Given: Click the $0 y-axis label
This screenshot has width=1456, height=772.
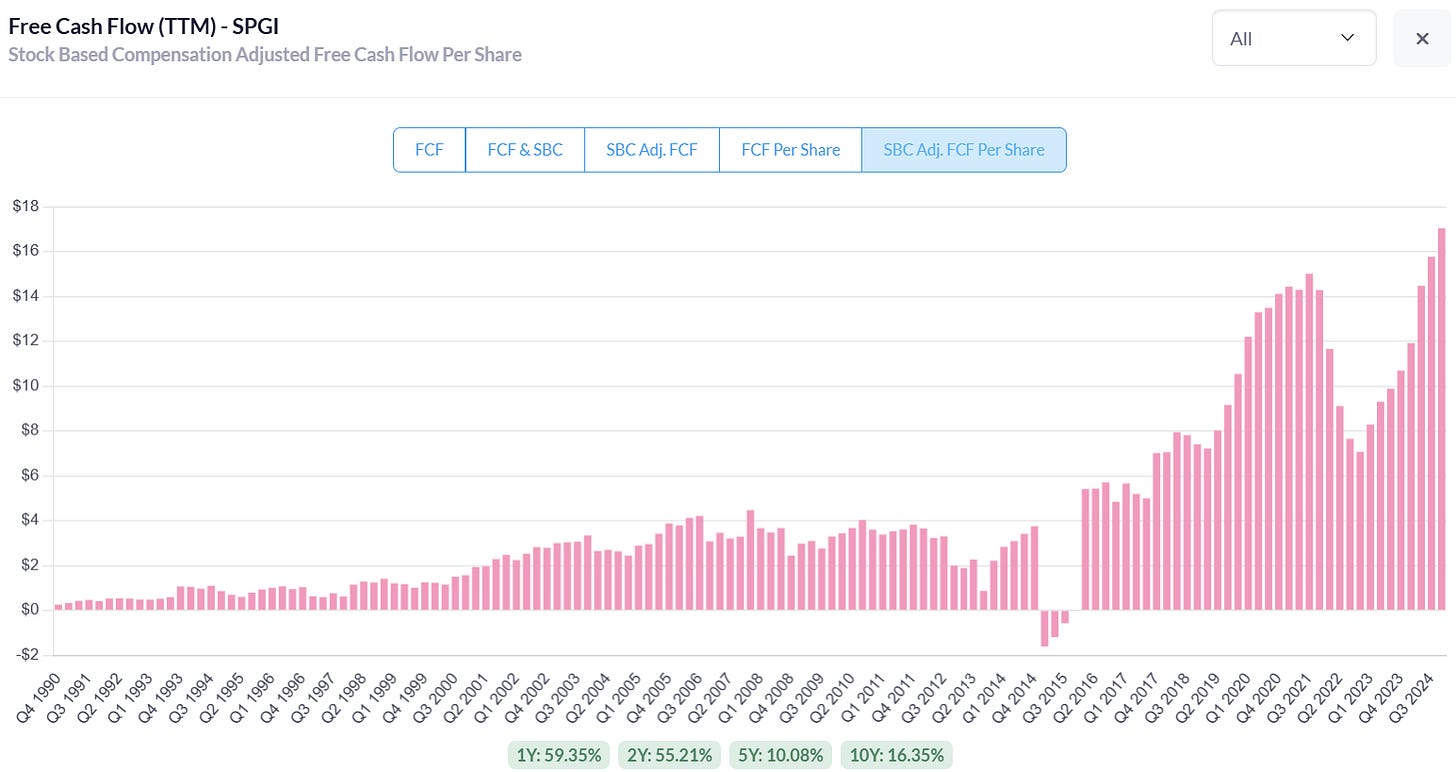Looking at the screenshot, I should pyautogui.click(x=28, y=610).
